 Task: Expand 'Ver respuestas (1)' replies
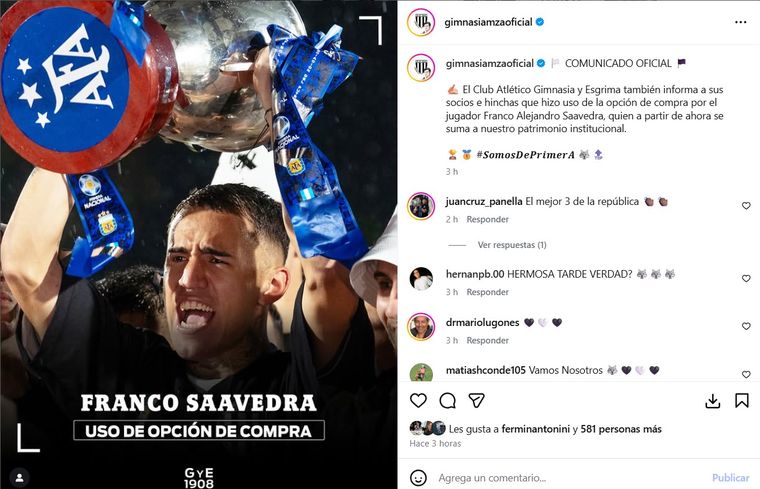click(512, 245)
